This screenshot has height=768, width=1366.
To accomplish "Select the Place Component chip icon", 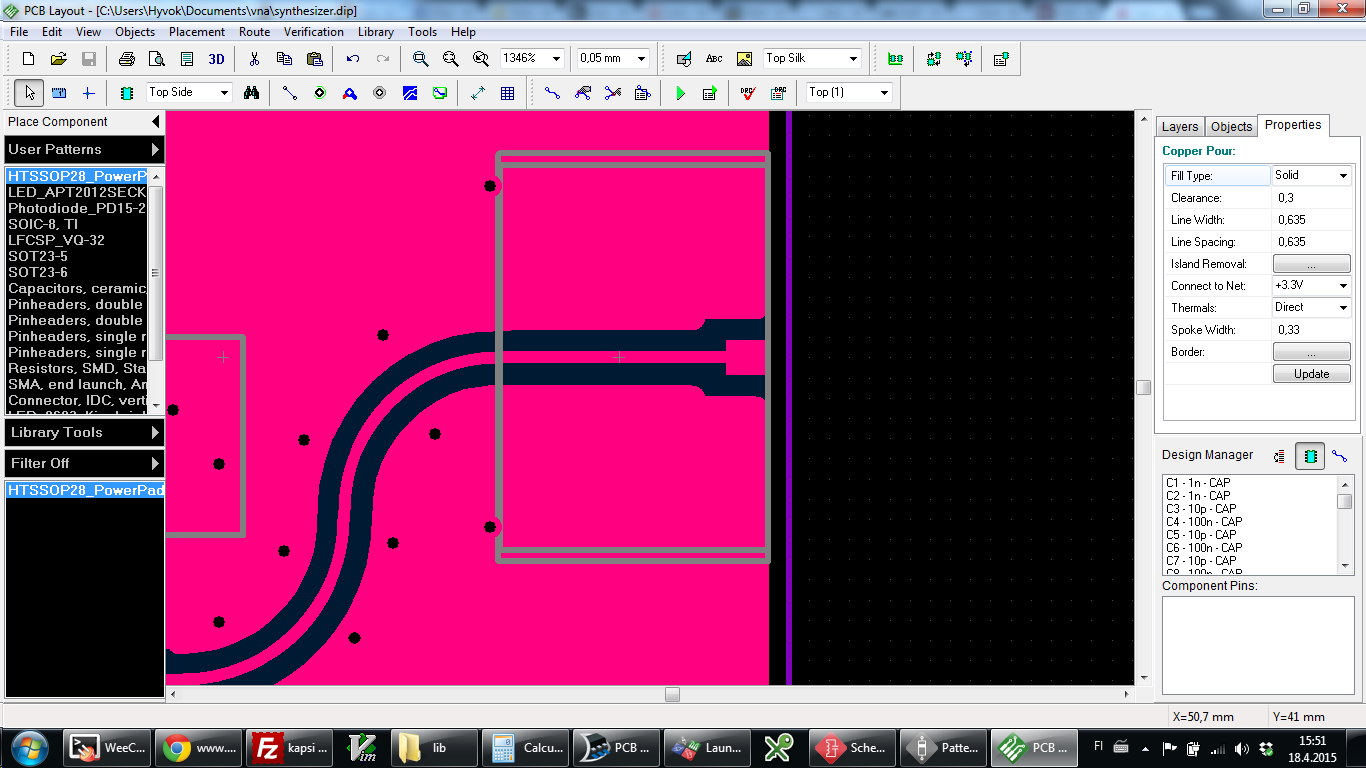I will (x=126, y=93).
